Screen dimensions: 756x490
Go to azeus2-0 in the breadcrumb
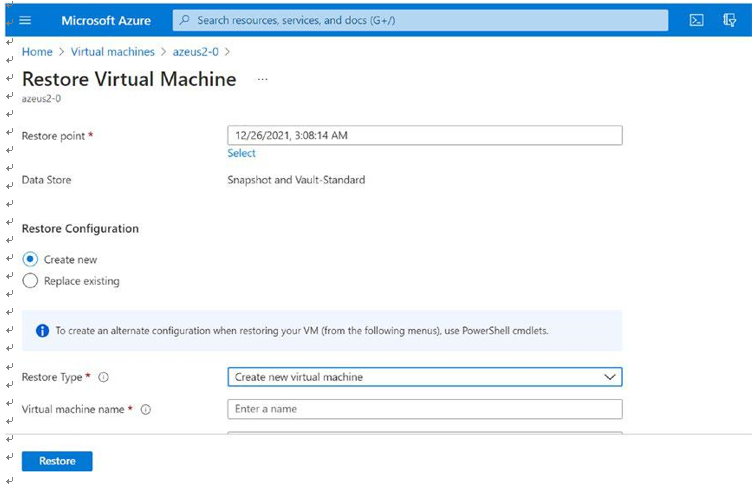coord(195,52)
